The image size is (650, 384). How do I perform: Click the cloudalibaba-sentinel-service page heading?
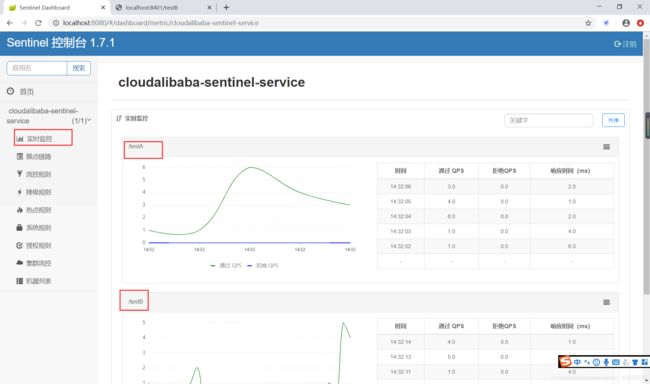point(211,82)
